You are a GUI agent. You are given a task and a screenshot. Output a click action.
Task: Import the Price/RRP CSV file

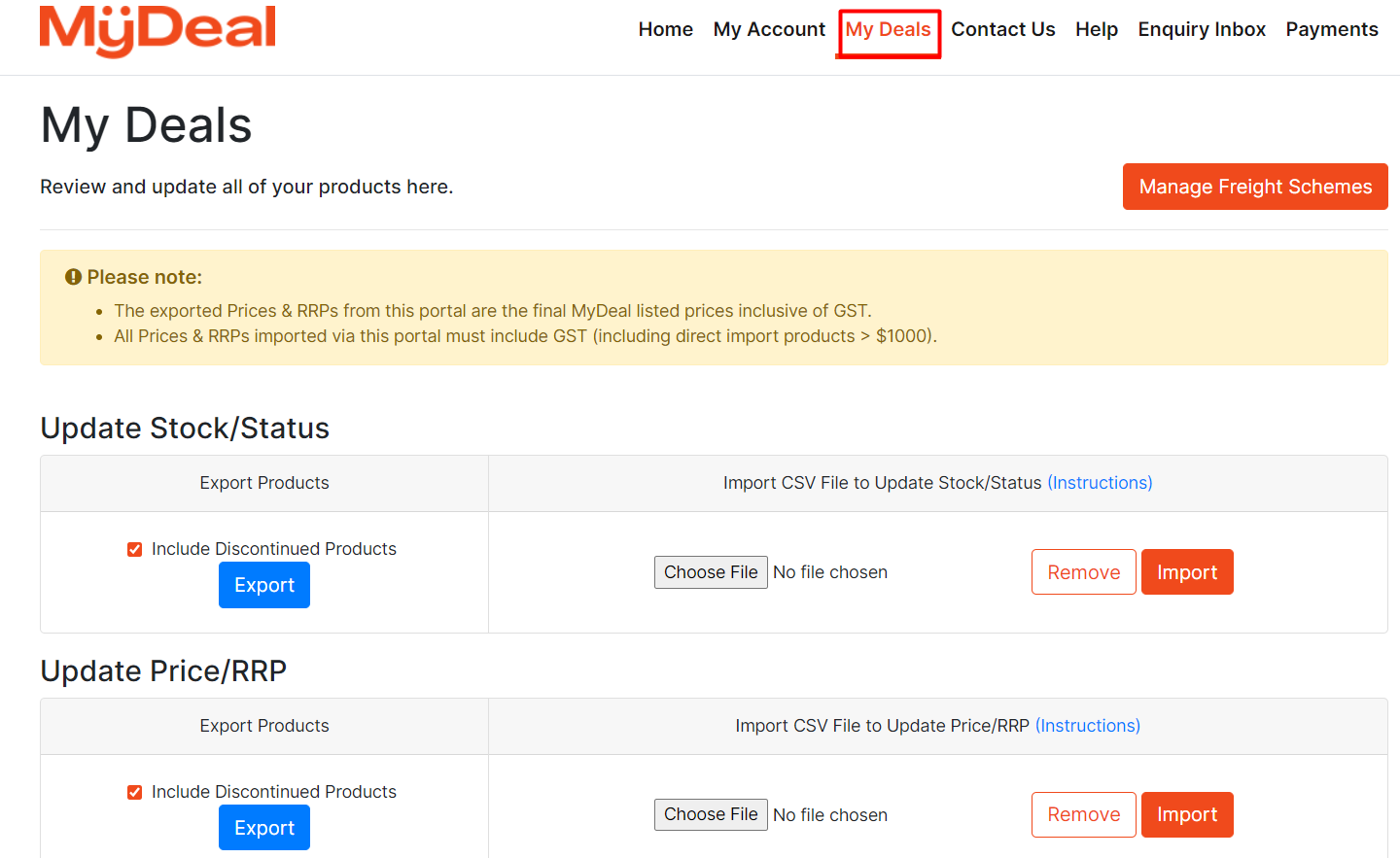click(1187, 814)
